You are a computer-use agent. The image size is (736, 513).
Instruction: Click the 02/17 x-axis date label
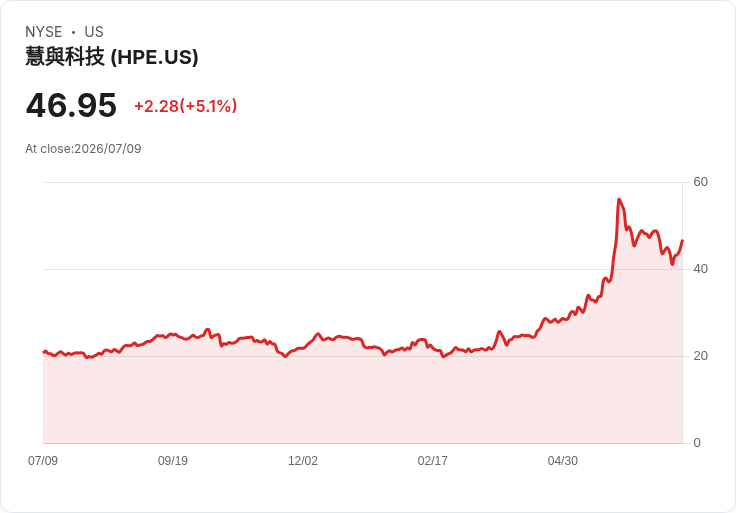point(432,460)
